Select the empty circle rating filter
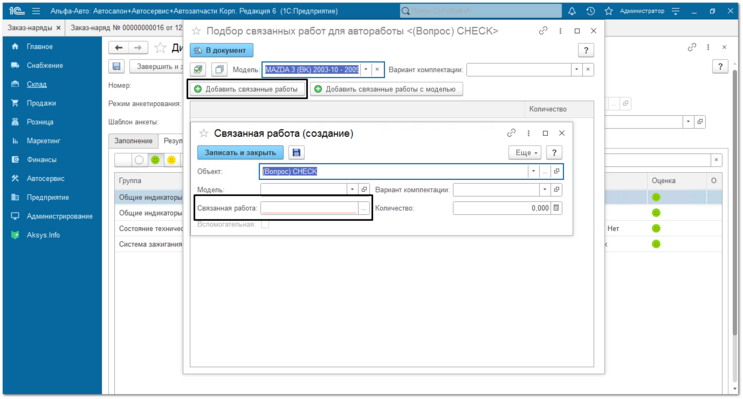Viewport: 743px width, 399px height. pos(139,160)
